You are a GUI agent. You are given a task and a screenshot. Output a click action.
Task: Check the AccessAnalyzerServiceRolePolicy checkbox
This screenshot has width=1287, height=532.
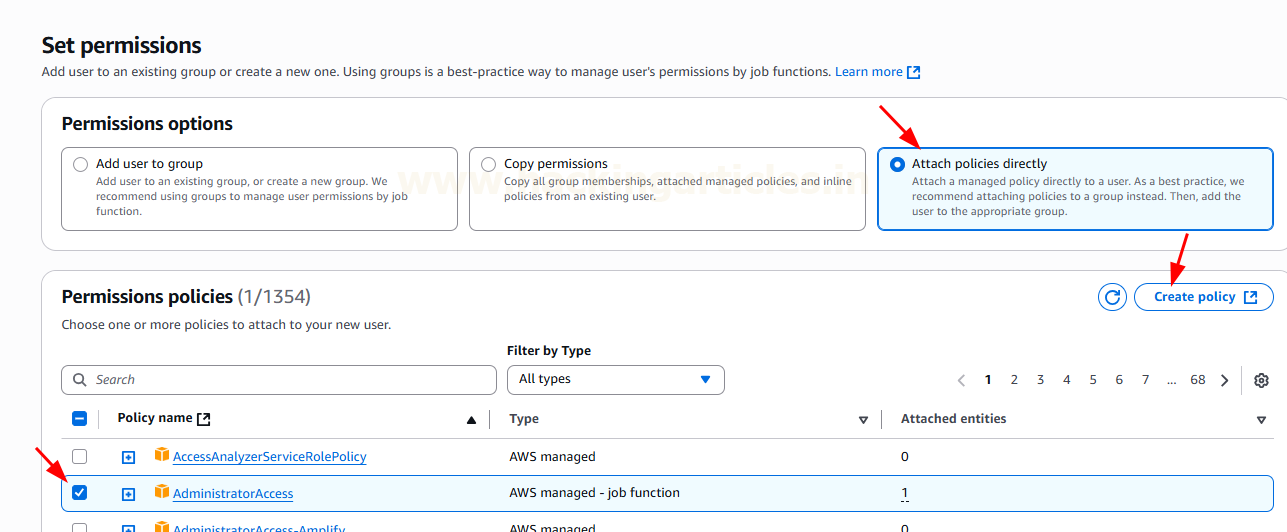tap(80, 456)
